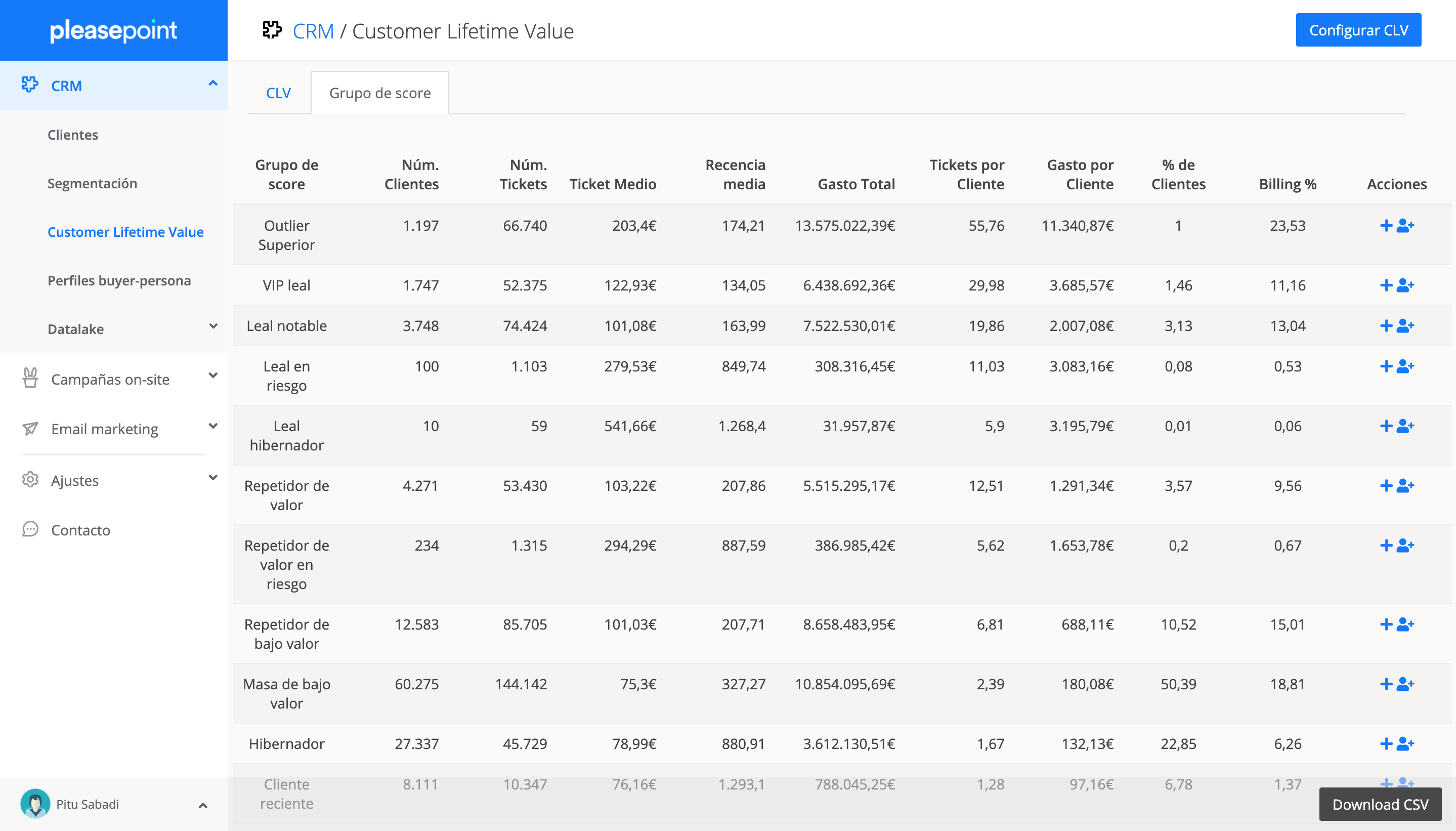This screenshot has height=831, width=1456.
Task: Collapse the CRM sidebar section chevron
Action: tap(213, 84)
